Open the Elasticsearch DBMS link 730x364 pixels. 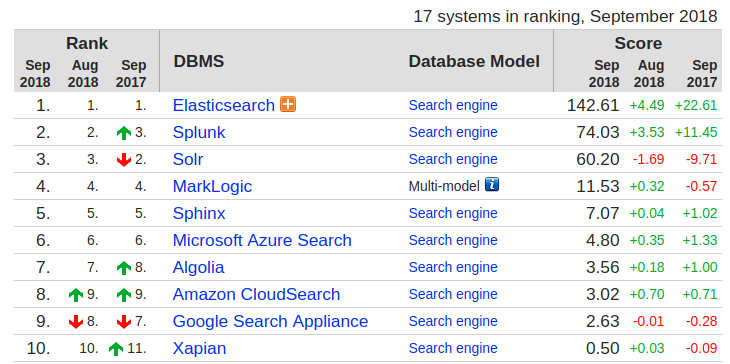pyautogui.click(x=223, y=105)
